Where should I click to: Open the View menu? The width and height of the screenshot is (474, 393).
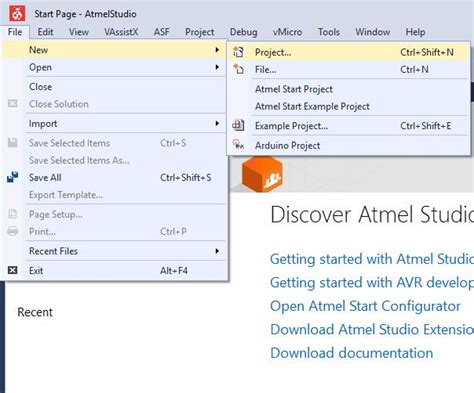(79, 32)
